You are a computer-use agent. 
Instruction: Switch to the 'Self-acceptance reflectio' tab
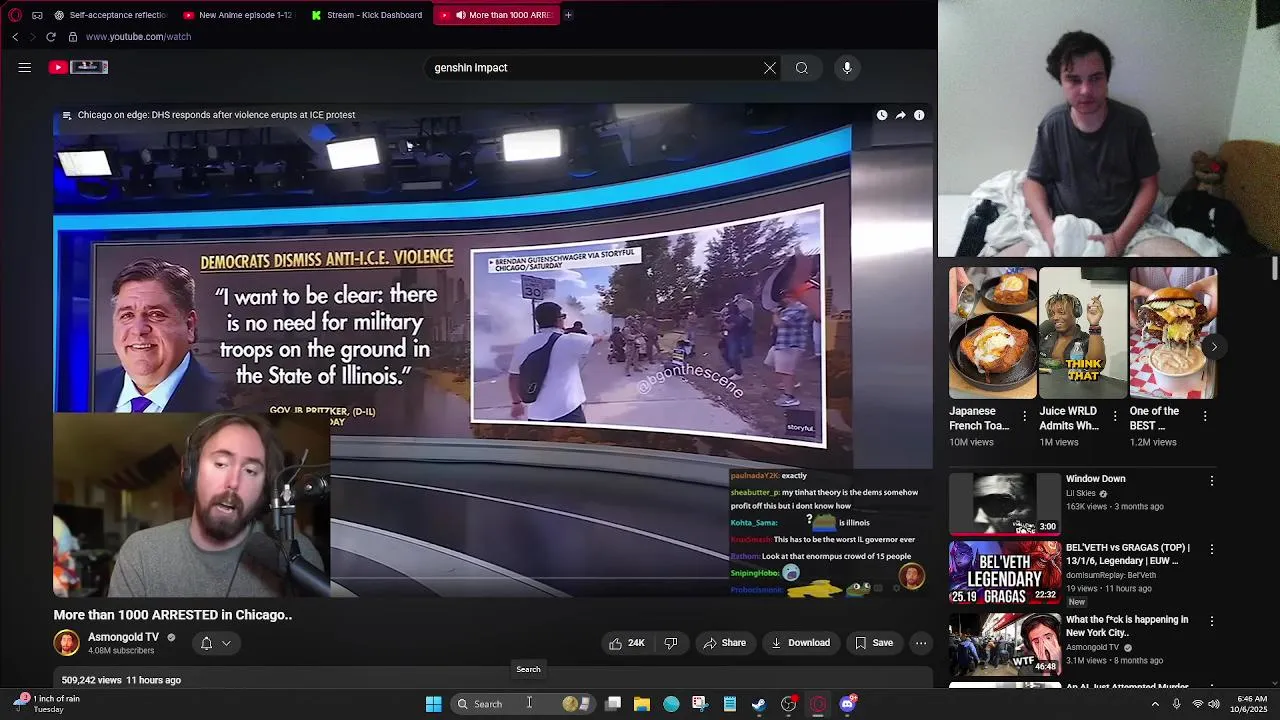tap(110, 15)
